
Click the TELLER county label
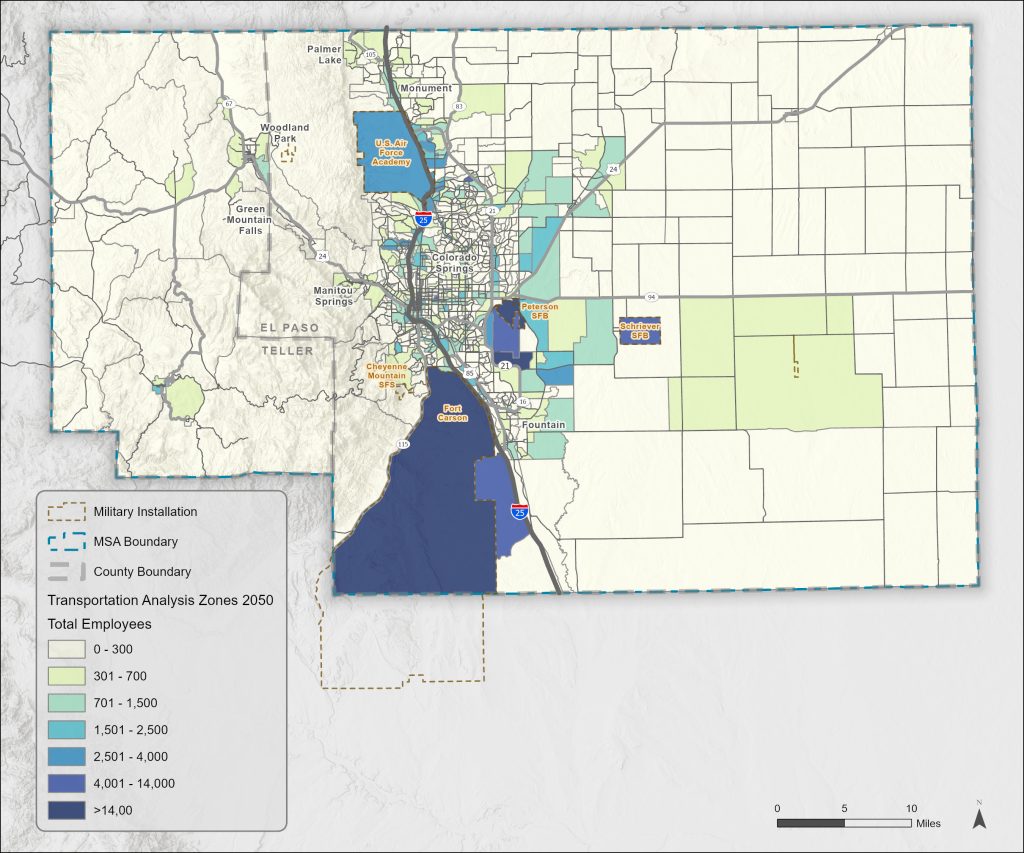click(x=287, y=351)
